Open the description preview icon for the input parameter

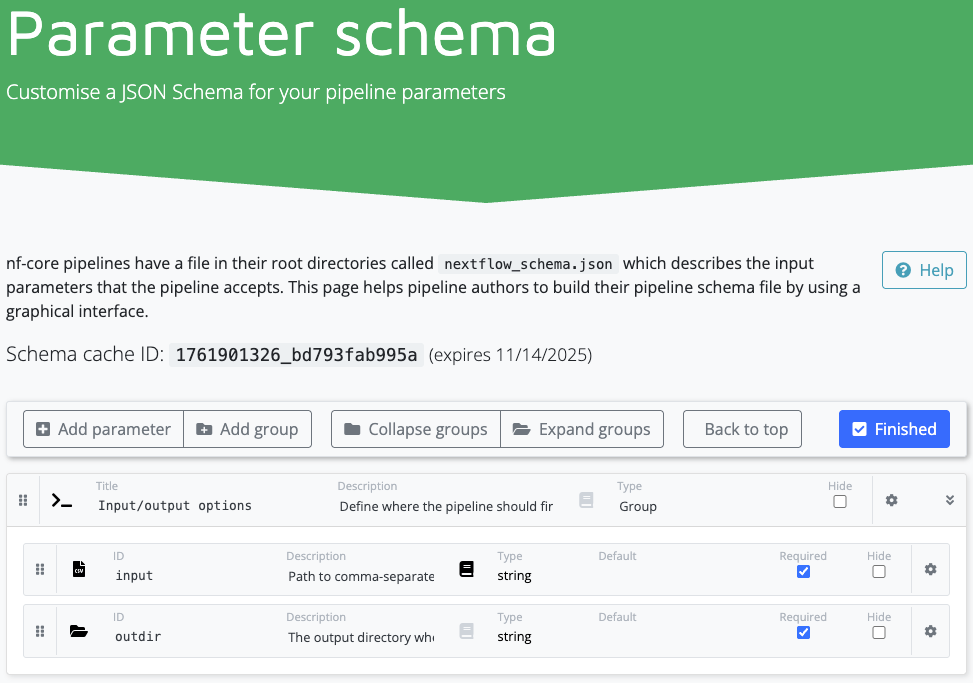coord(466,569)
